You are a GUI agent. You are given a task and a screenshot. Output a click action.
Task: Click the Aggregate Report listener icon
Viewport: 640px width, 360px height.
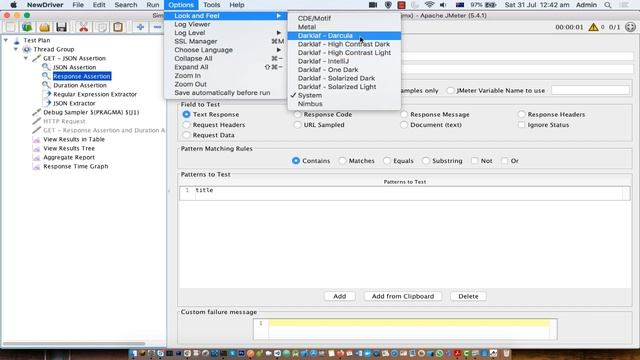point(36,157)
